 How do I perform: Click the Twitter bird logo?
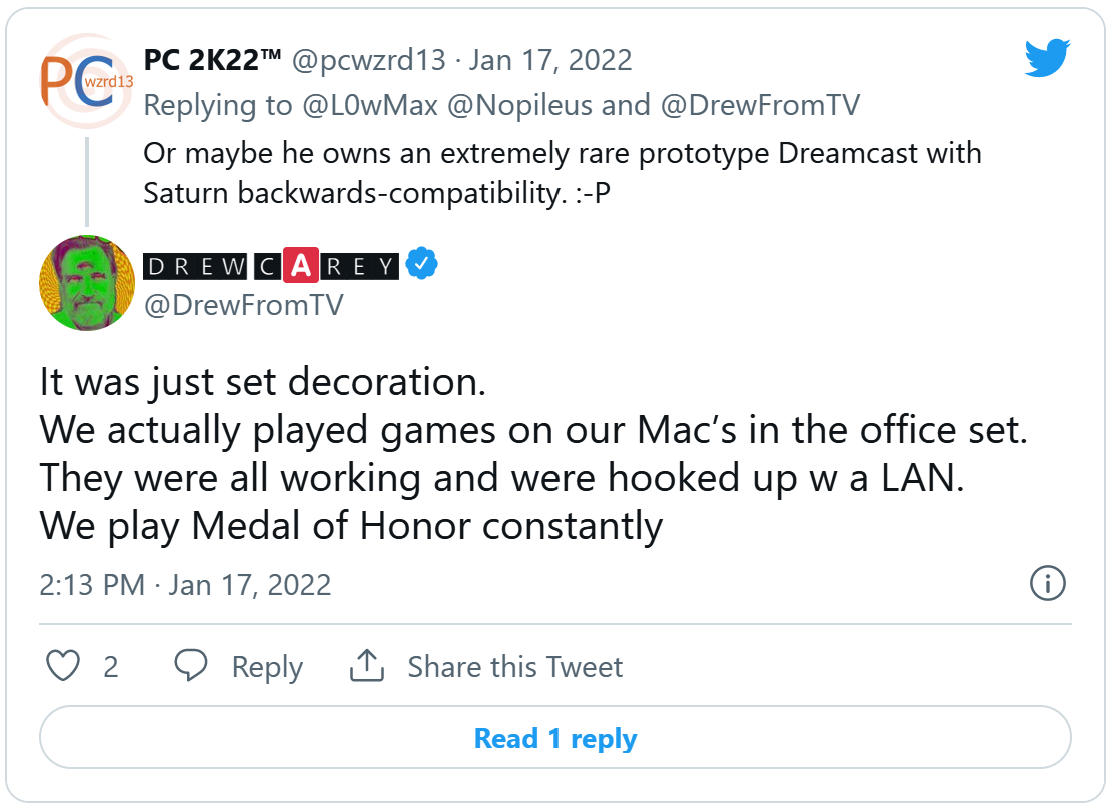[1047, 57]
